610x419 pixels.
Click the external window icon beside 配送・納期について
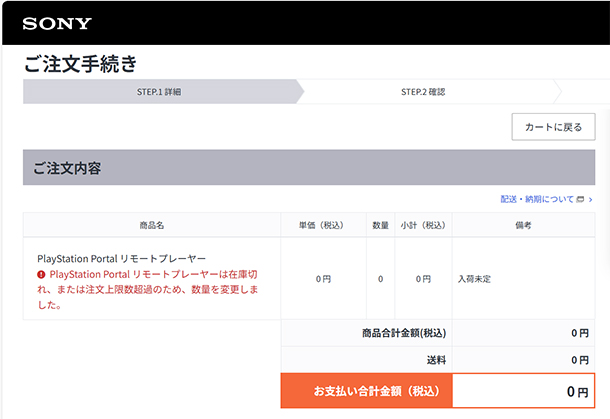coord(580,199)
